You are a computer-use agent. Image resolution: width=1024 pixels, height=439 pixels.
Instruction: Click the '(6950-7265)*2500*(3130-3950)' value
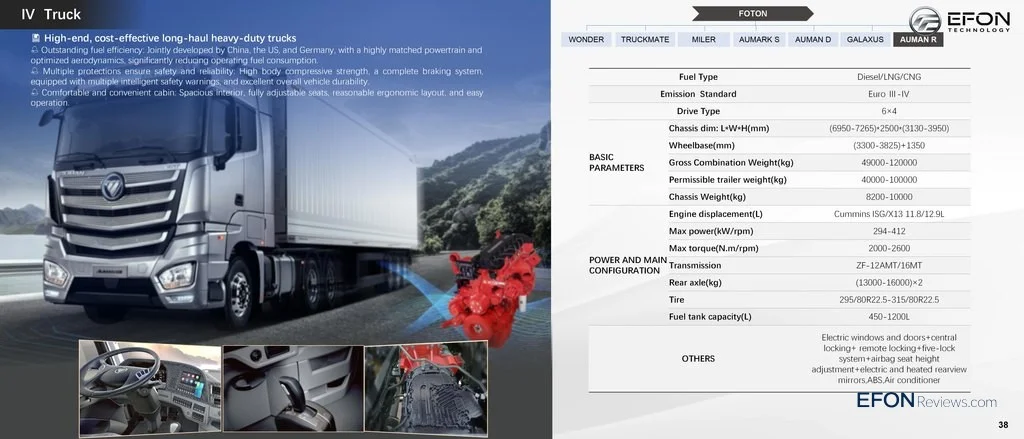[889, 128]
